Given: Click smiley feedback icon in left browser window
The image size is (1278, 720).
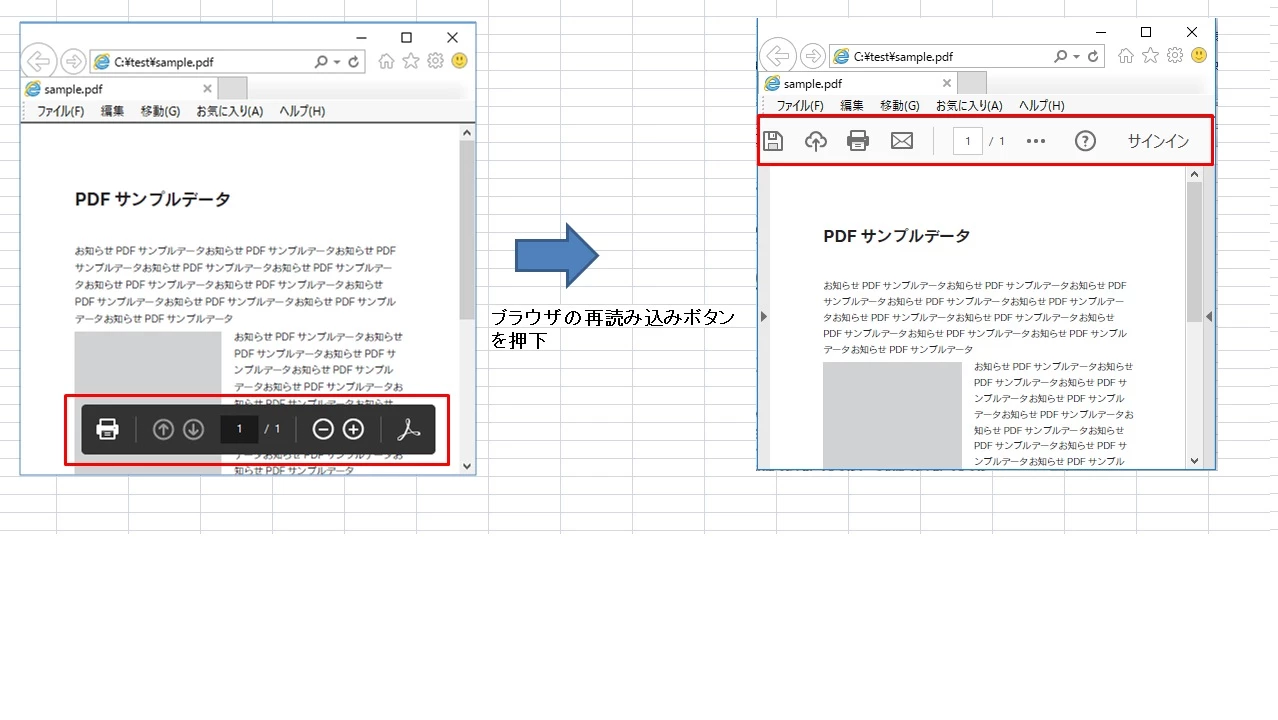Looking at the screenshot, I should 459,61.
